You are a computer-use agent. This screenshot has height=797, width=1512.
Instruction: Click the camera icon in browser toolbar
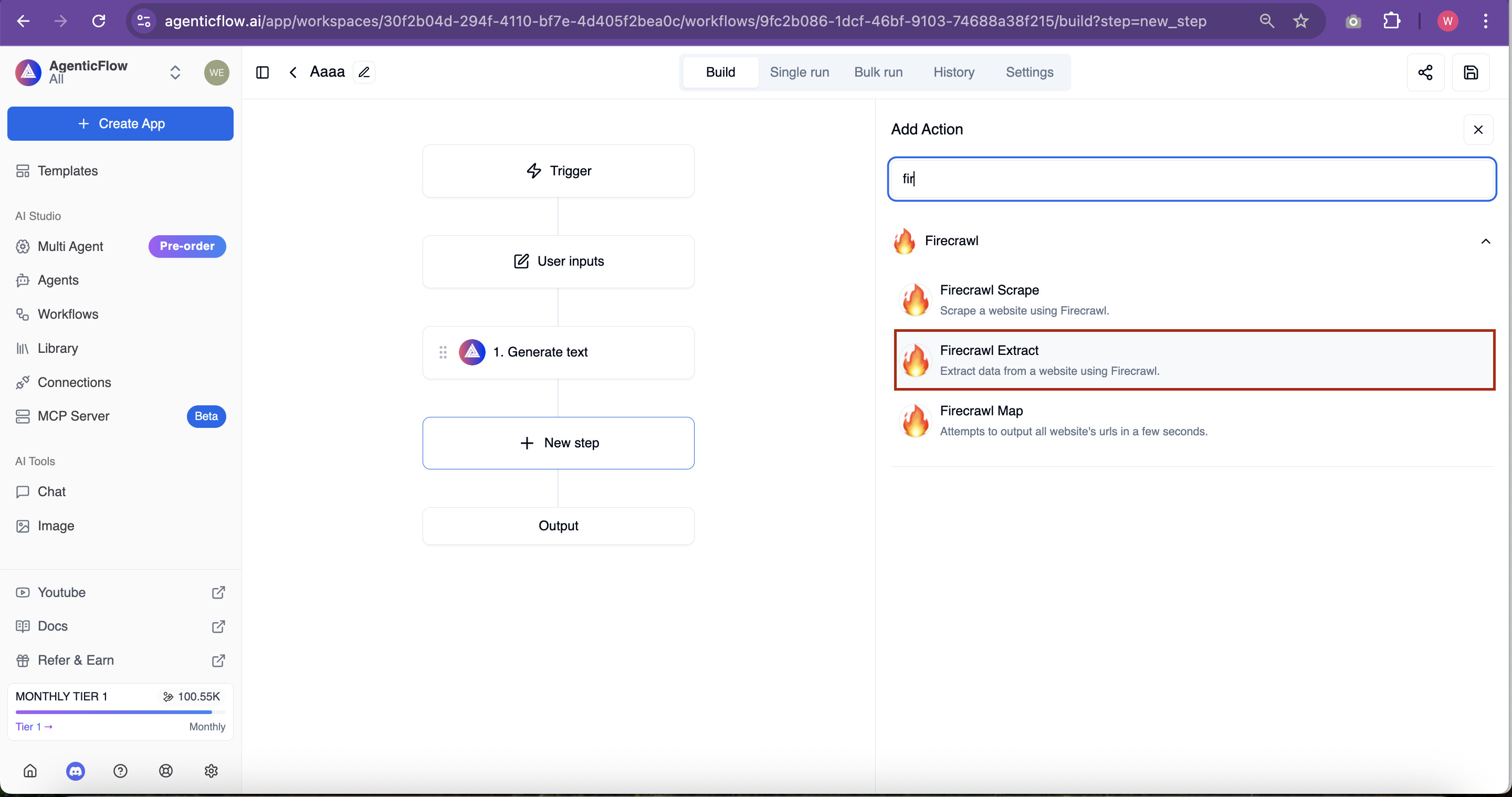[1353, 22]
